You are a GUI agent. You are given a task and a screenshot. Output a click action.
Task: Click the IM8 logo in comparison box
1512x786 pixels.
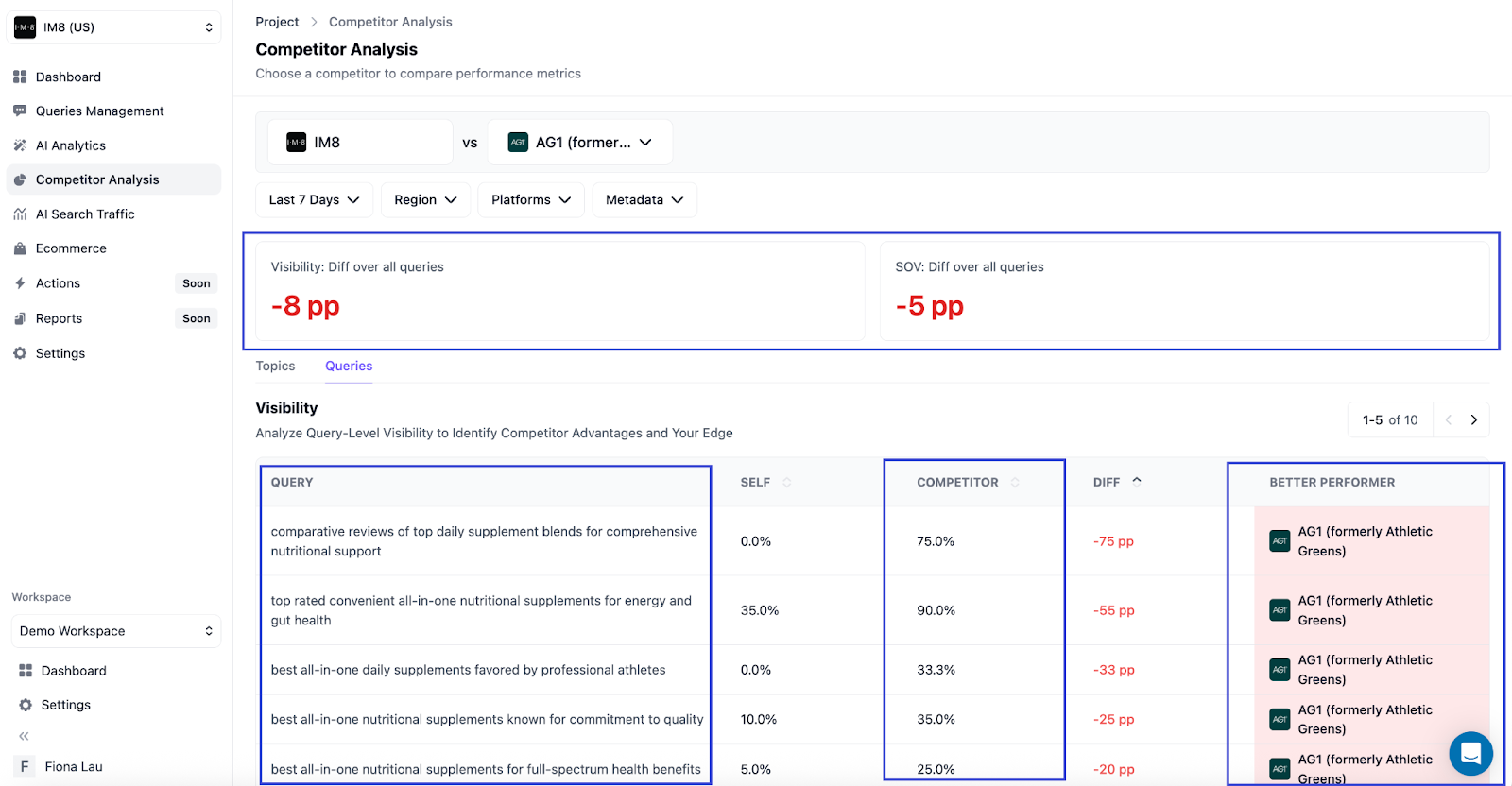(296, 143)
